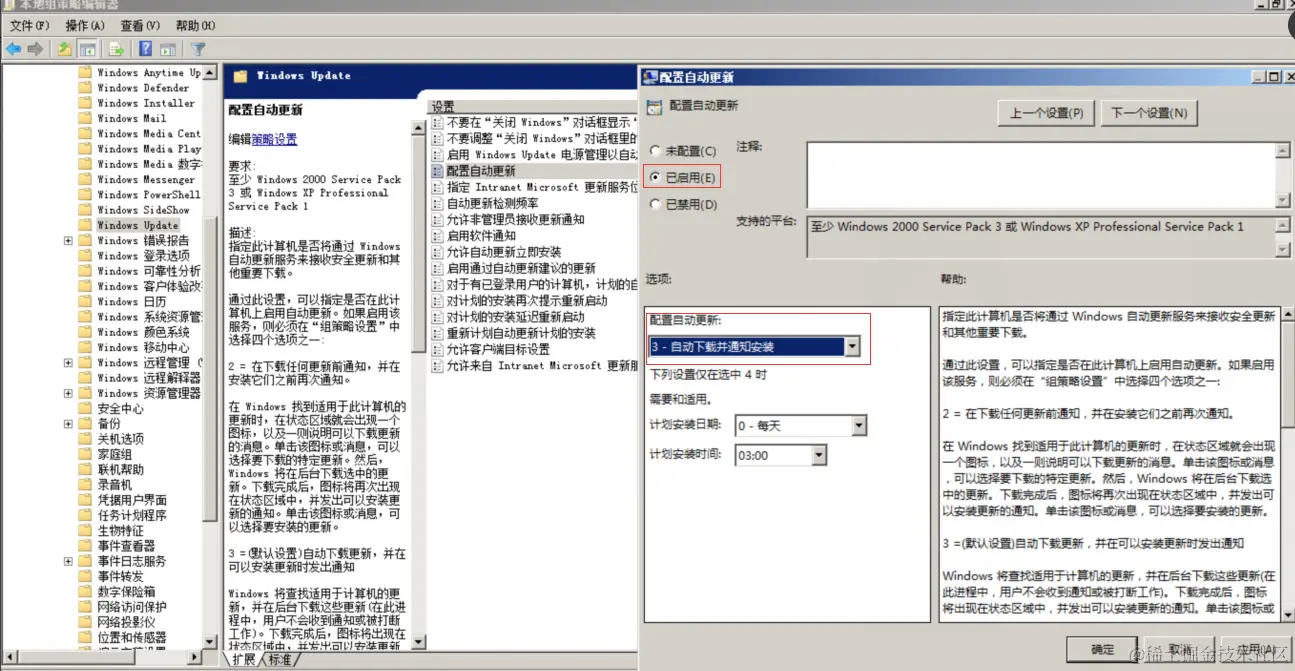1295x671 pixels.
Task: Select 事件日志服务 in the tree
Action: (132, 561)
